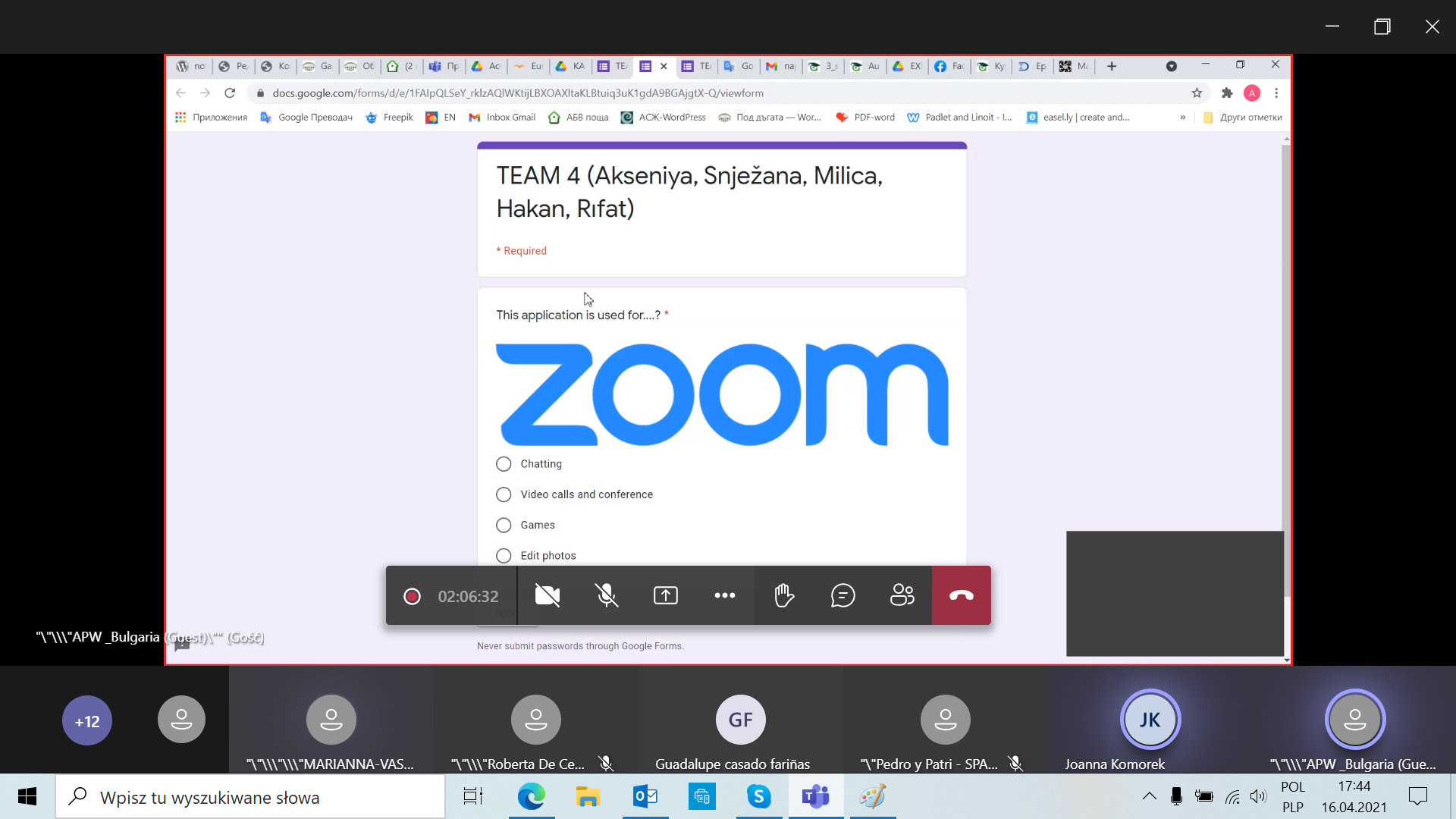Close the active Google Forms tab
Screen dimensions: 1456x819
click(x=664, y=66)
